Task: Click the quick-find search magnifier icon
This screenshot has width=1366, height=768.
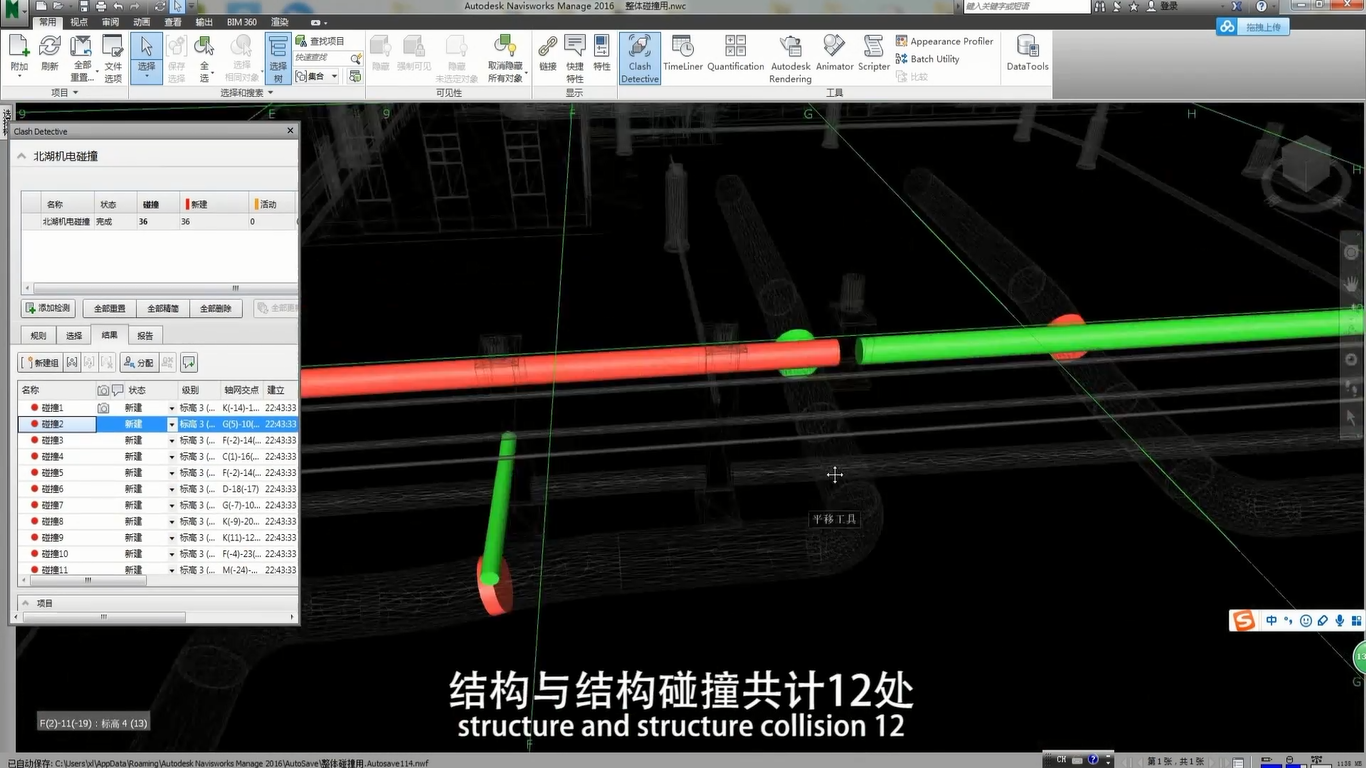Action: click(x=355, y=59)
